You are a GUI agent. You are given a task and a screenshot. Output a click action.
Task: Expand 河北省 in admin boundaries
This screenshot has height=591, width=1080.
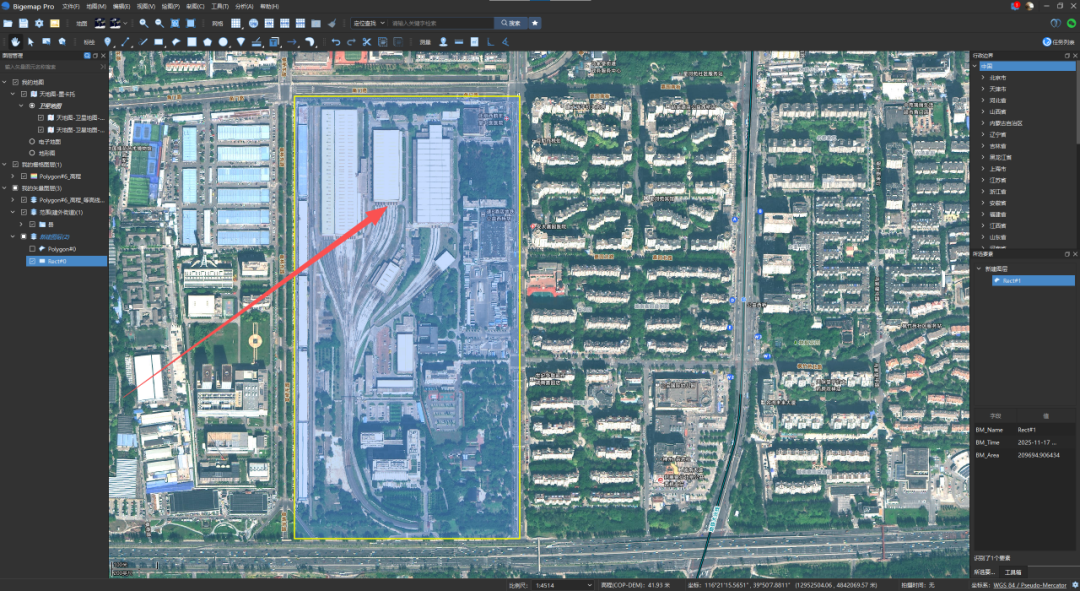click(983, 101)
